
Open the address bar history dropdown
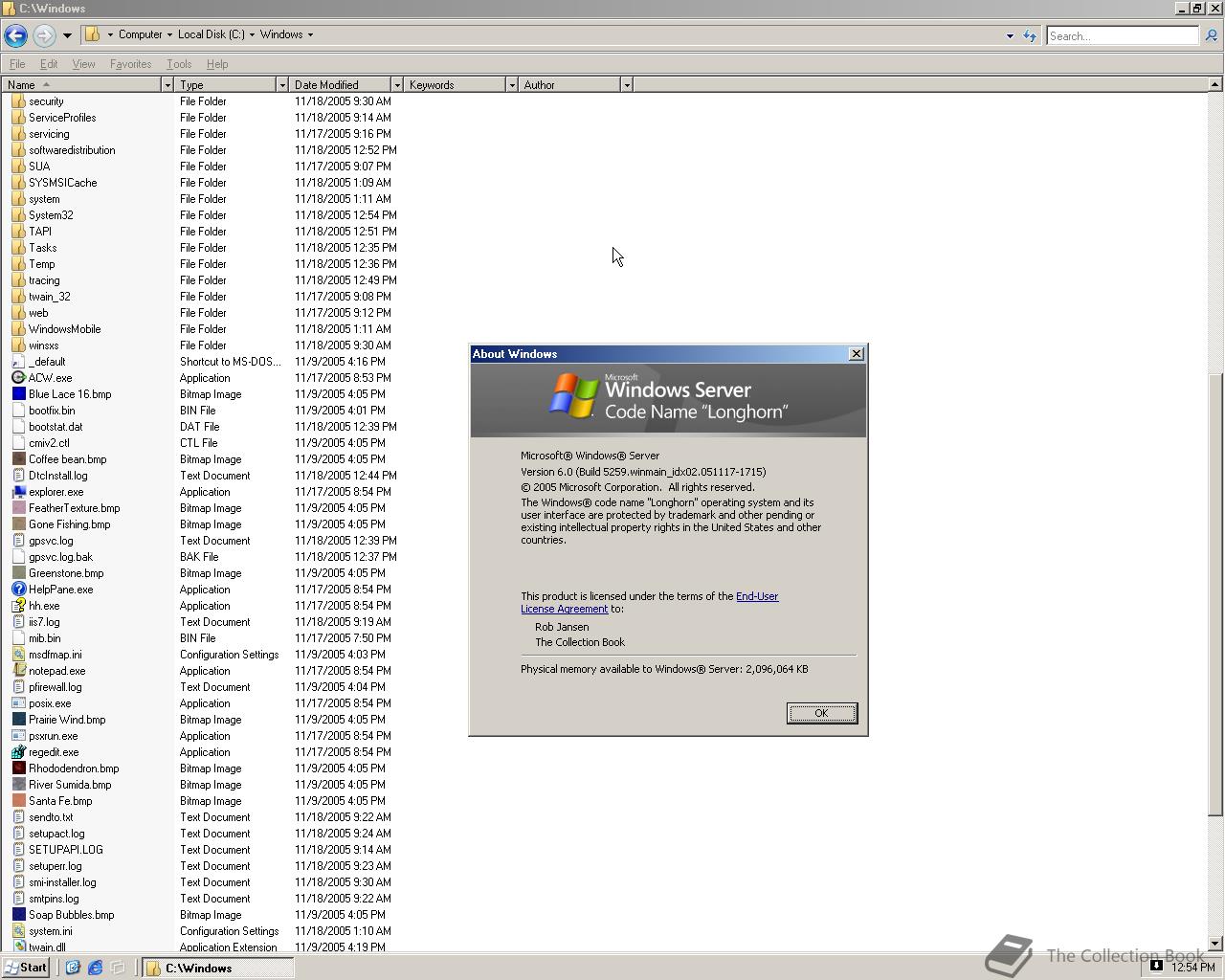[x=1010, y=36]
